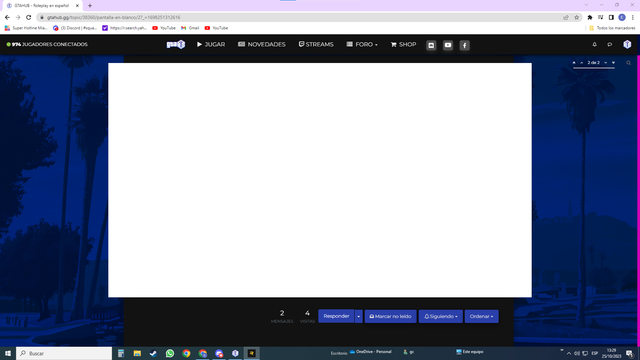Click the '2 de 2' post indicator
Image resolution: width=640 pixels, height=360 pixels.
point(593,63)
